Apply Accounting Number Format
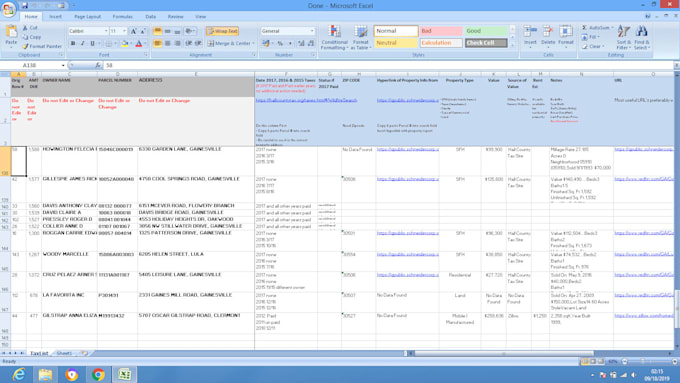 tap(266, 43)
